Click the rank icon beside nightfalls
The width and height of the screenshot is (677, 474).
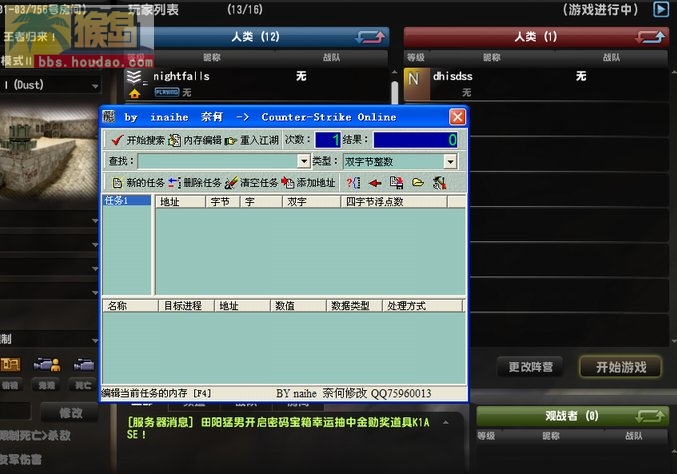[135, 77]
